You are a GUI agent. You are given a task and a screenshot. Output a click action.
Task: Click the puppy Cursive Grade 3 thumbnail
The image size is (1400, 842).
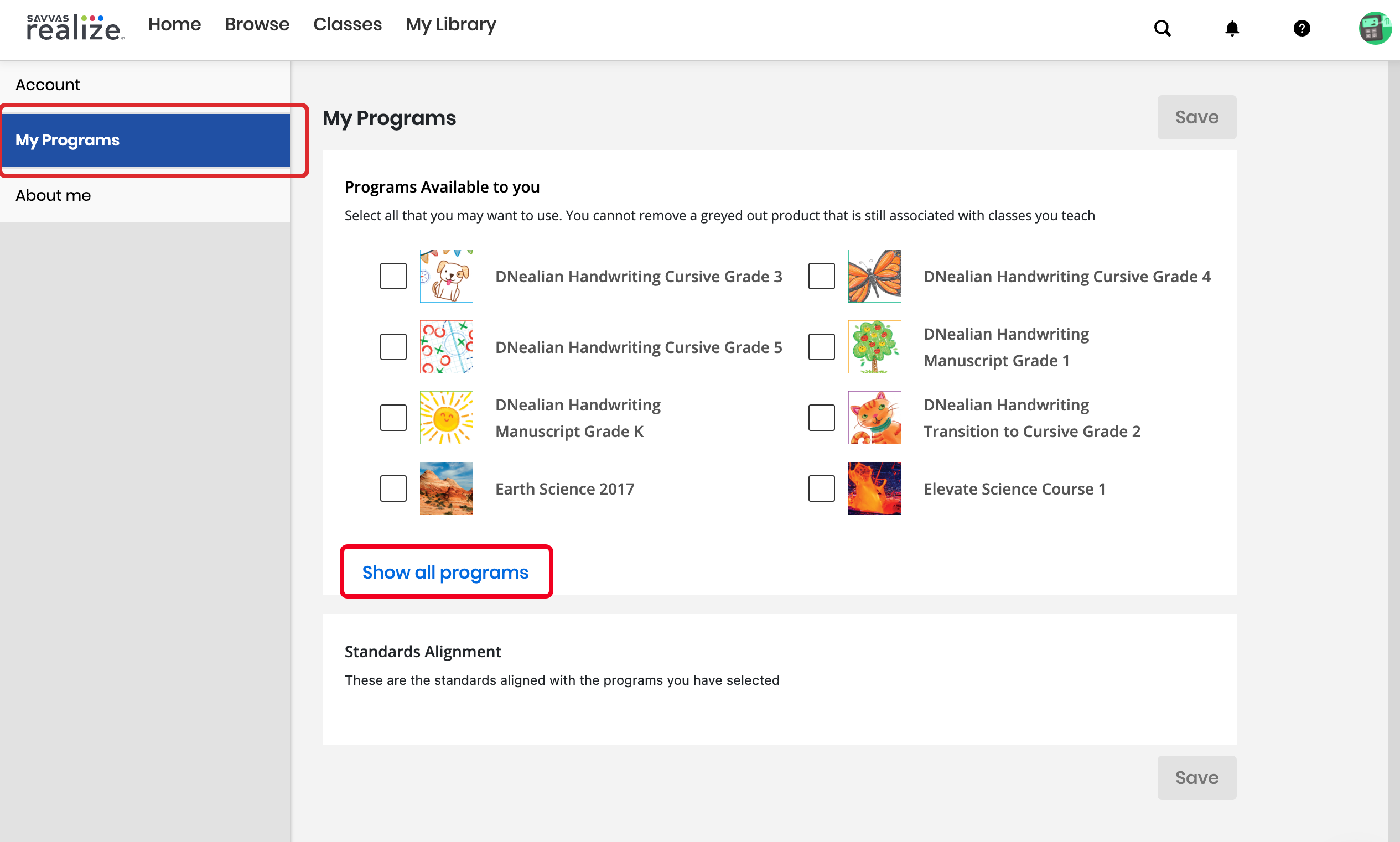click(x=446, y=276)
